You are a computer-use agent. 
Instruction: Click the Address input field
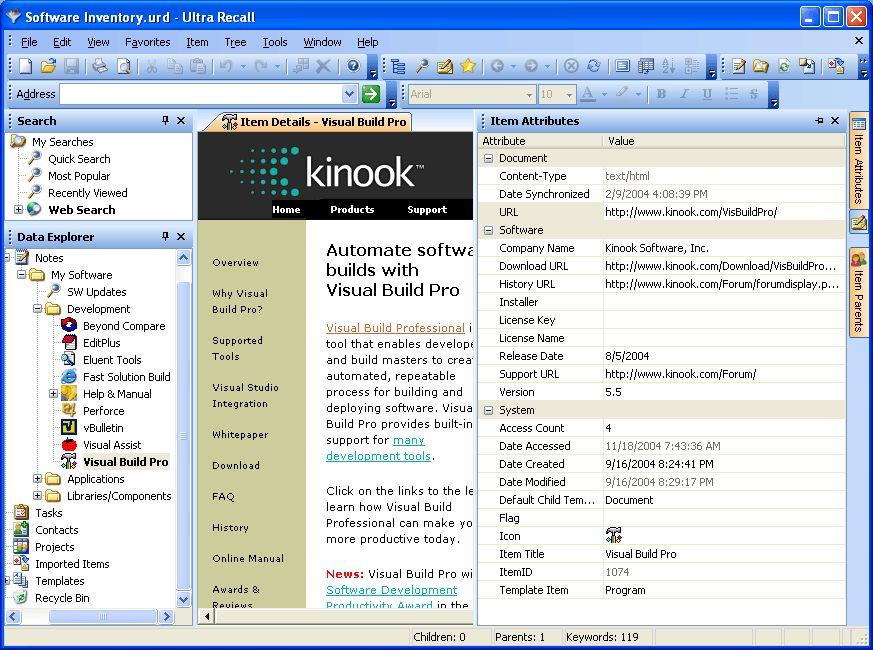pos(200,94)
